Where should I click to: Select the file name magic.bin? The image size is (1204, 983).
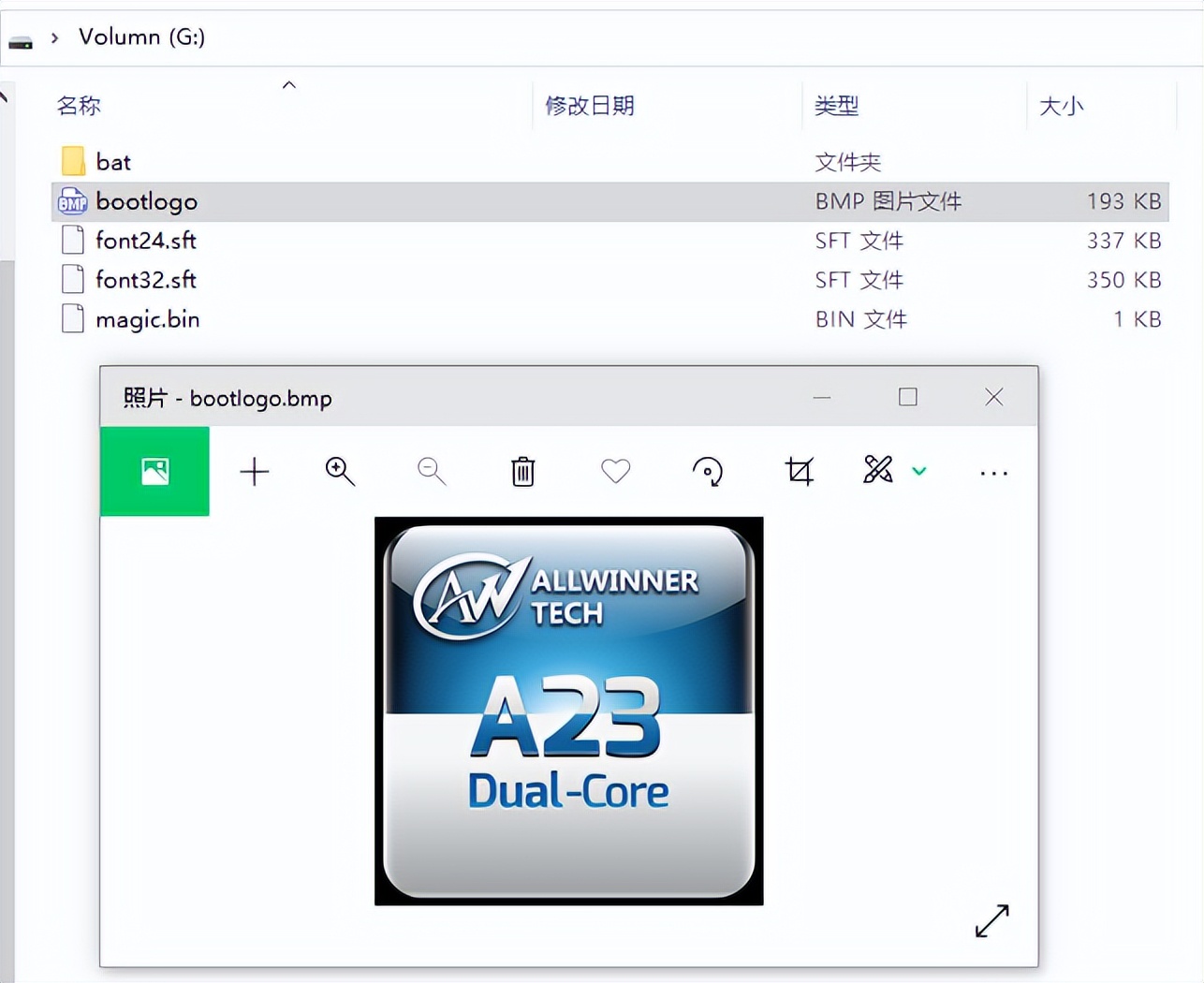[x=148, y=320]
